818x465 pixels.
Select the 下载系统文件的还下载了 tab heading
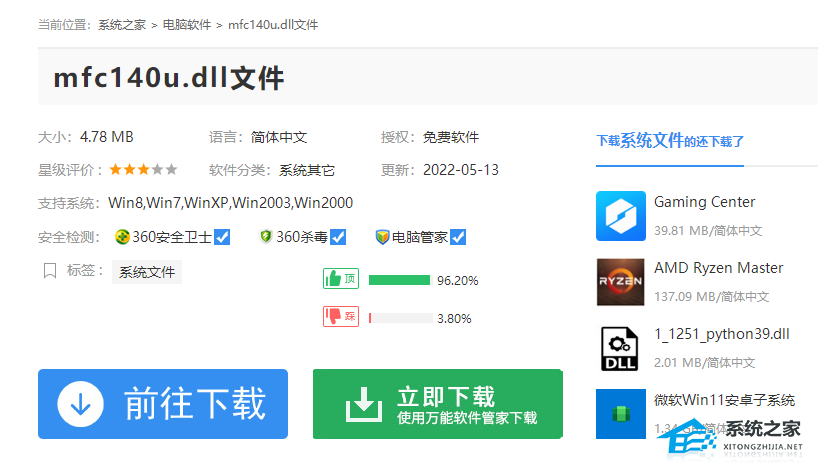pyautogui.click(x=670, y=141)
